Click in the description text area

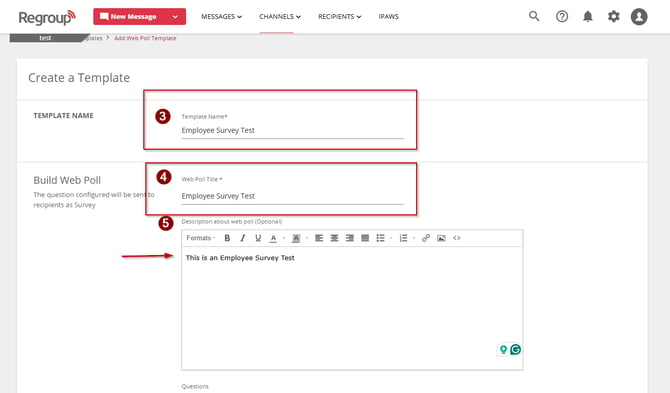tap(352, 308)
